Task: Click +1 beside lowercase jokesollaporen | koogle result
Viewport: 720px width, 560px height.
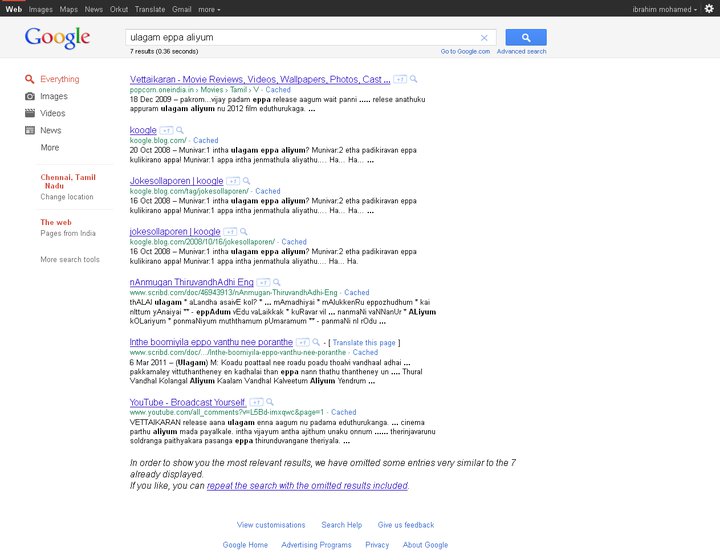Action: click(230, 232)
